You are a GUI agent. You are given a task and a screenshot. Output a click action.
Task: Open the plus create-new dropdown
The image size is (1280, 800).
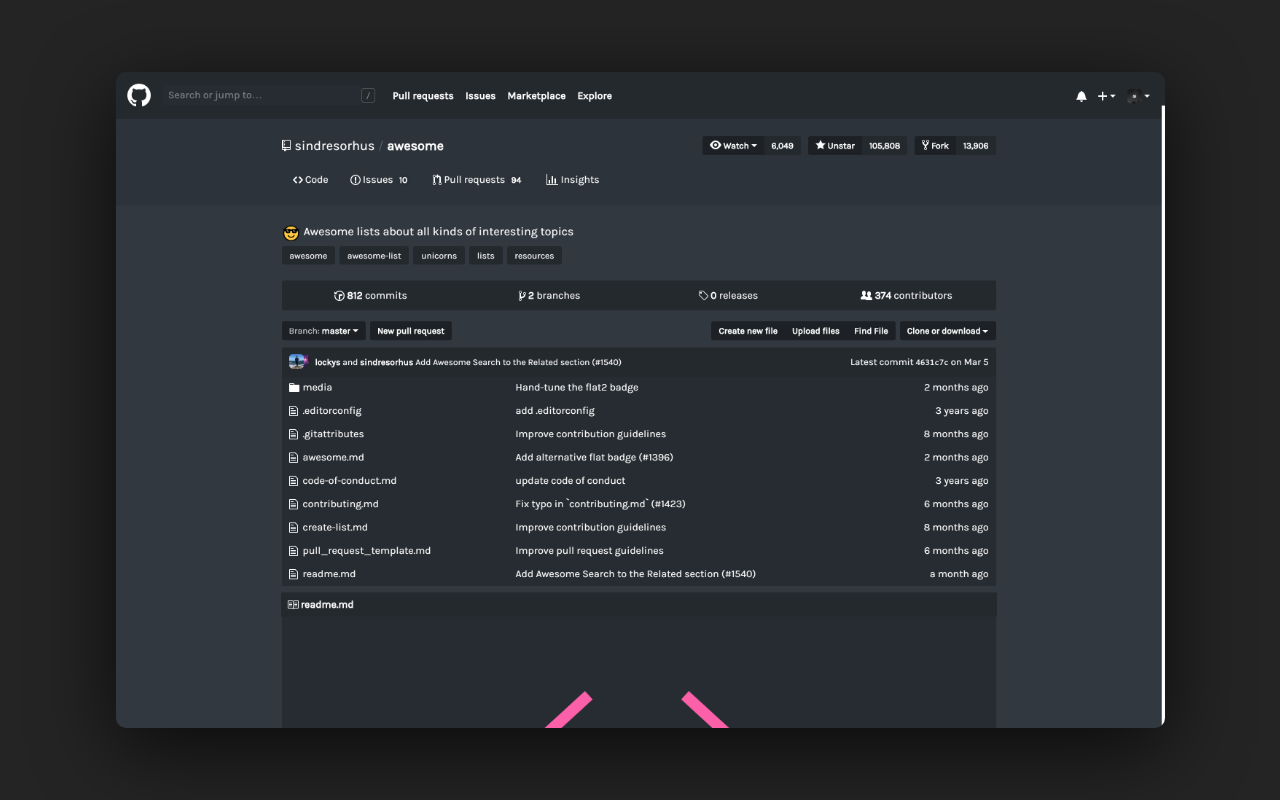(1106, 96)
